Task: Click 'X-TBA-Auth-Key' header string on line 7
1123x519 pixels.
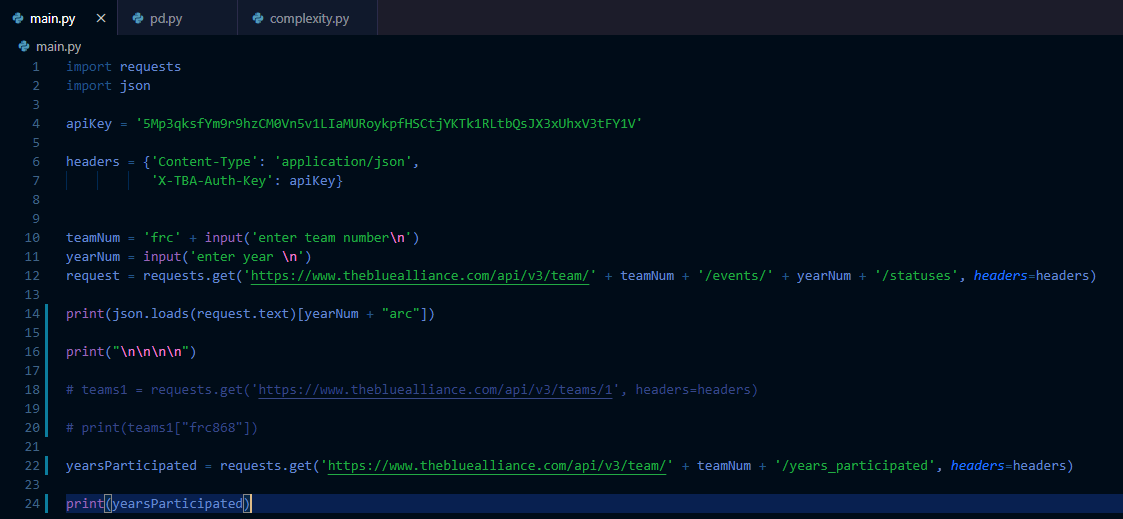Action: (x=219, y=180)
